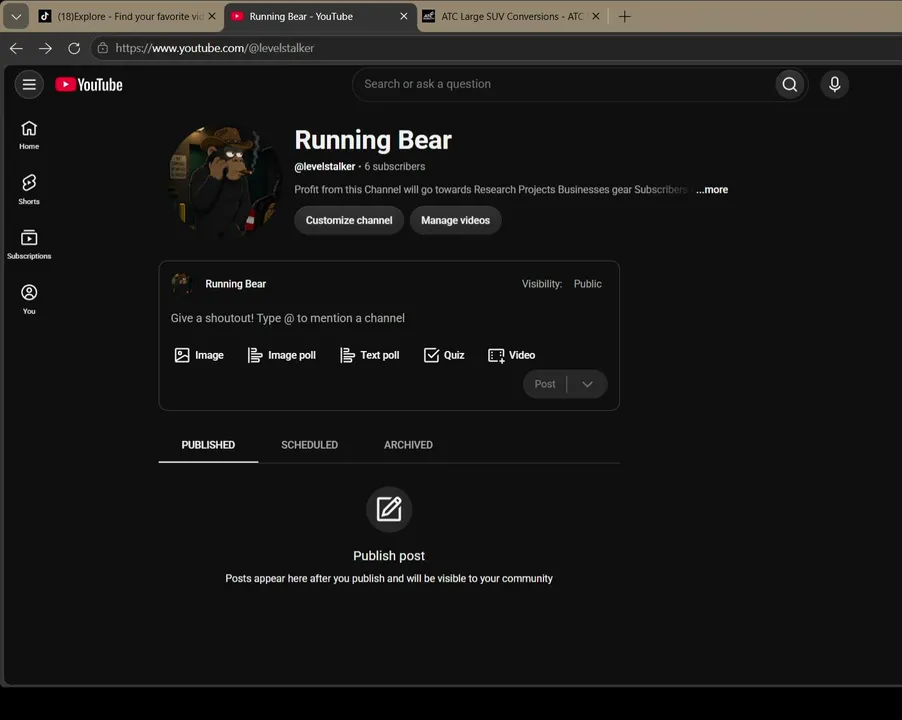Image resolution: width=902 pixels, height=720 pixels.
Task: Create an Image poll post
Action: [x=282, y=355]
